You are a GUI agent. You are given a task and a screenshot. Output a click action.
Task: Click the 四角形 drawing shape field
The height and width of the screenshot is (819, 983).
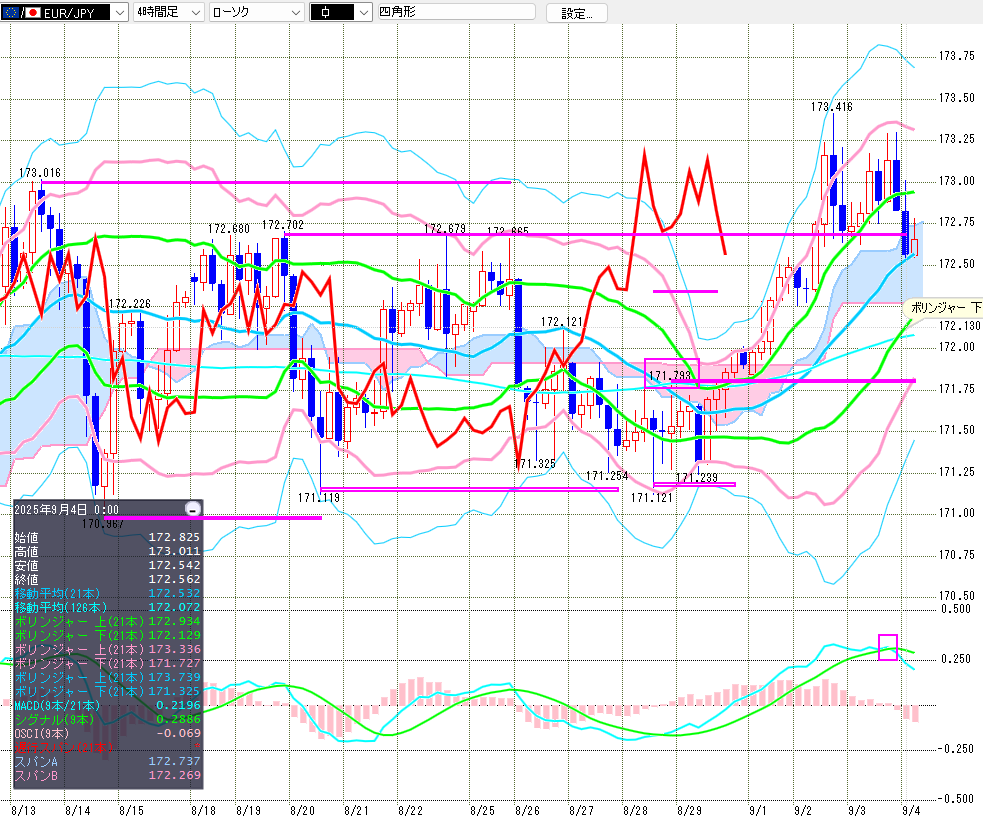point(456,11)
